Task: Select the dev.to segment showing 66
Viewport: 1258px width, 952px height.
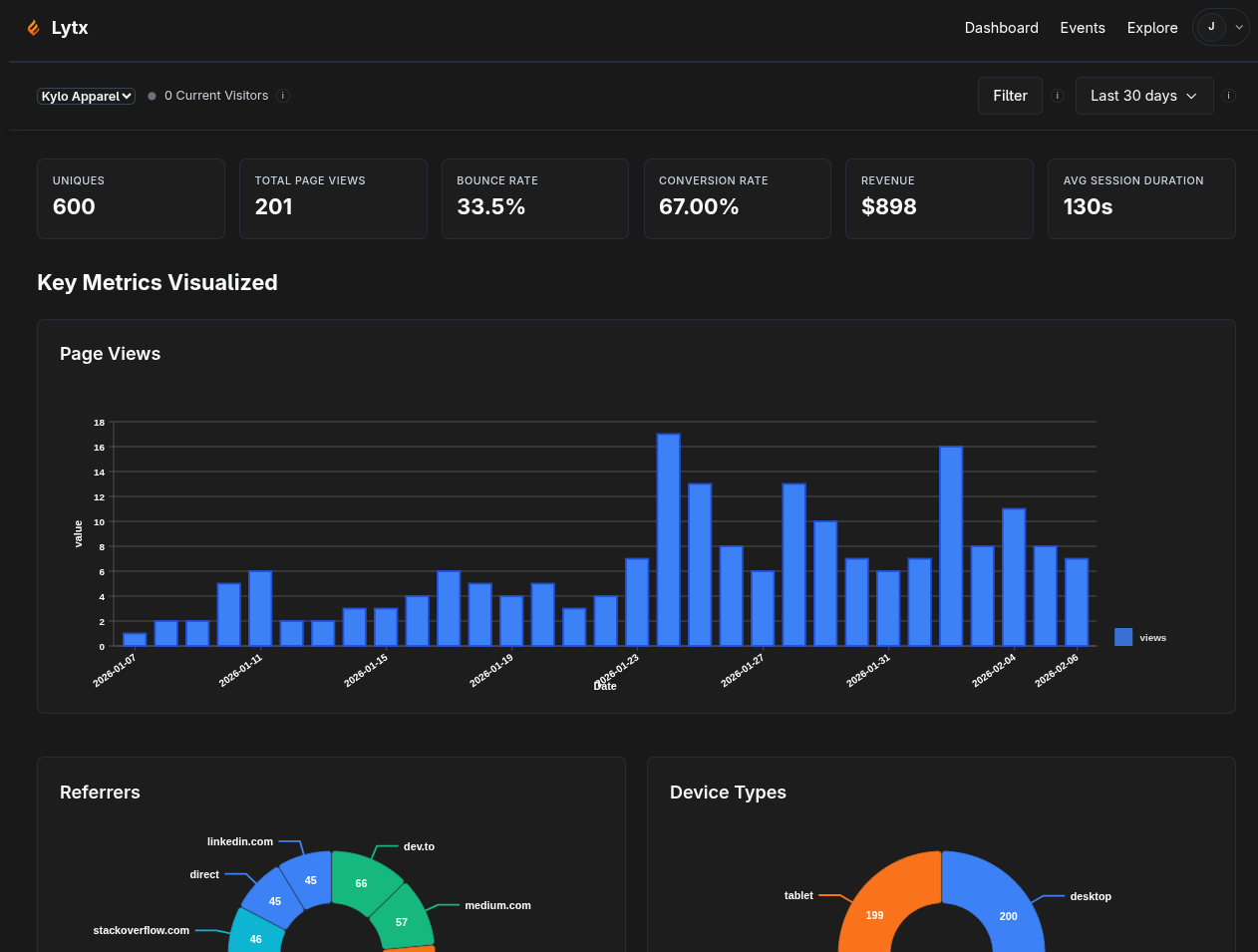Action: pos(362,881)
